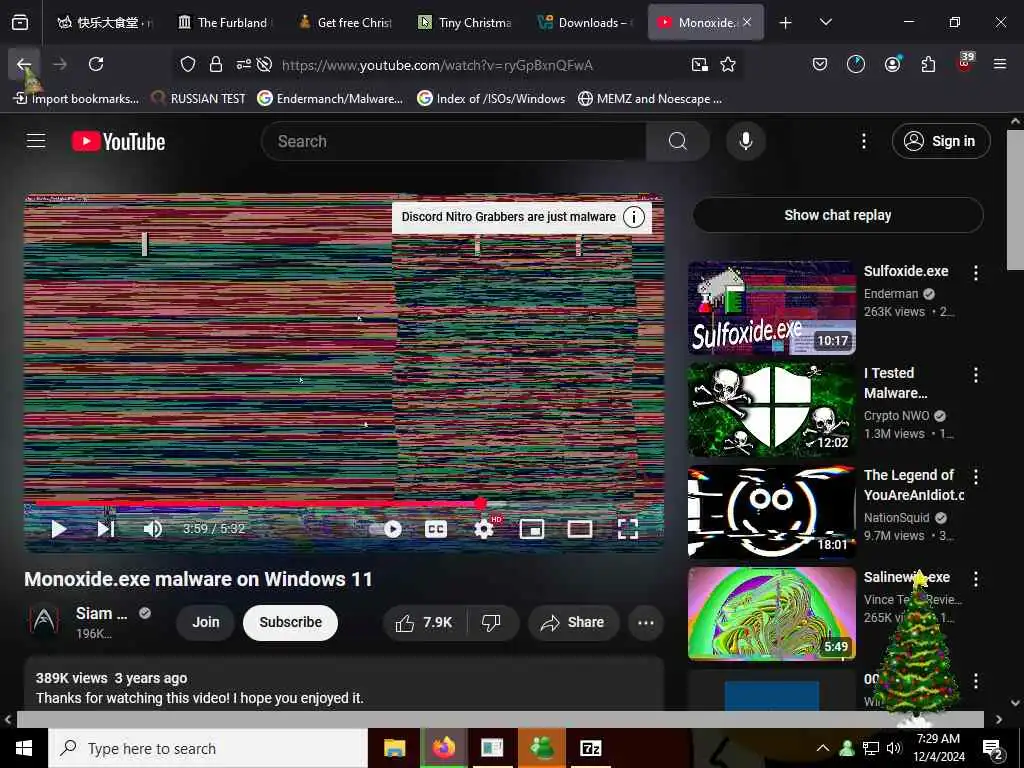Screen dimensions: 1024x768
Task: Click the video progress bar scrubber
Action: tap(480, 504)
